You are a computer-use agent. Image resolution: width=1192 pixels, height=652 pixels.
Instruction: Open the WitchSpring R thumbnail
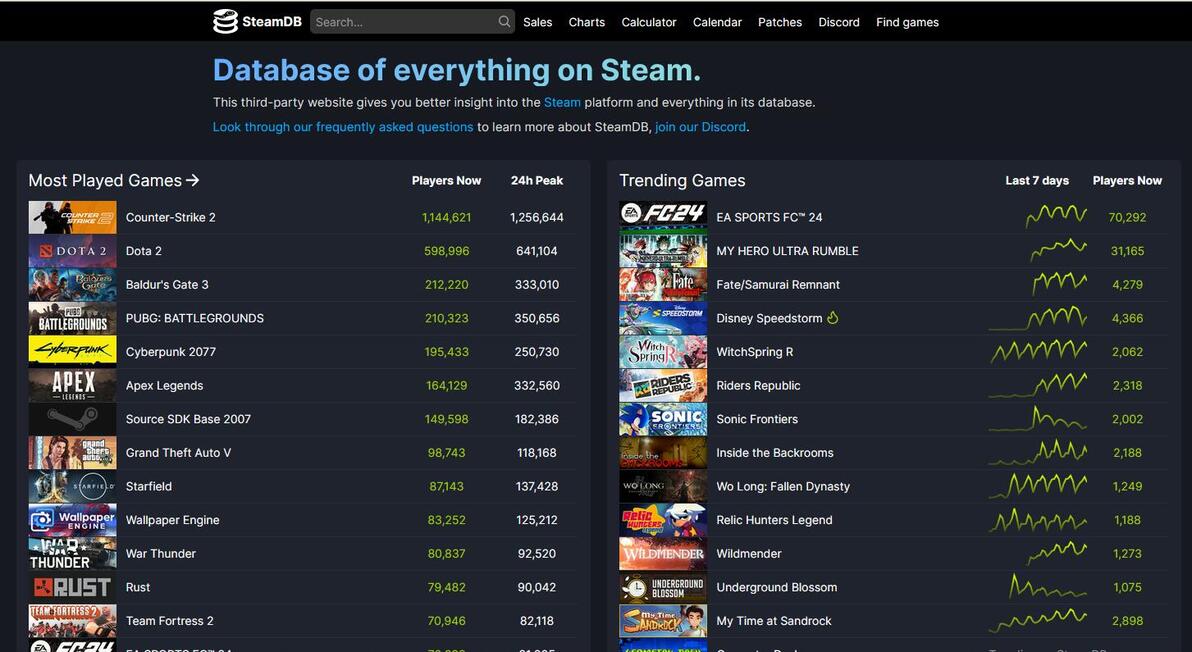pos(663,352)
